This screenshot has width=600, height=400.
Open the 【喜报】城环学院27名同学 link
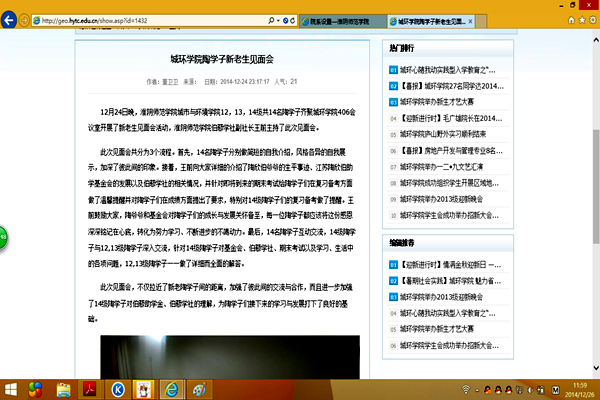click(x=447, y=86)
